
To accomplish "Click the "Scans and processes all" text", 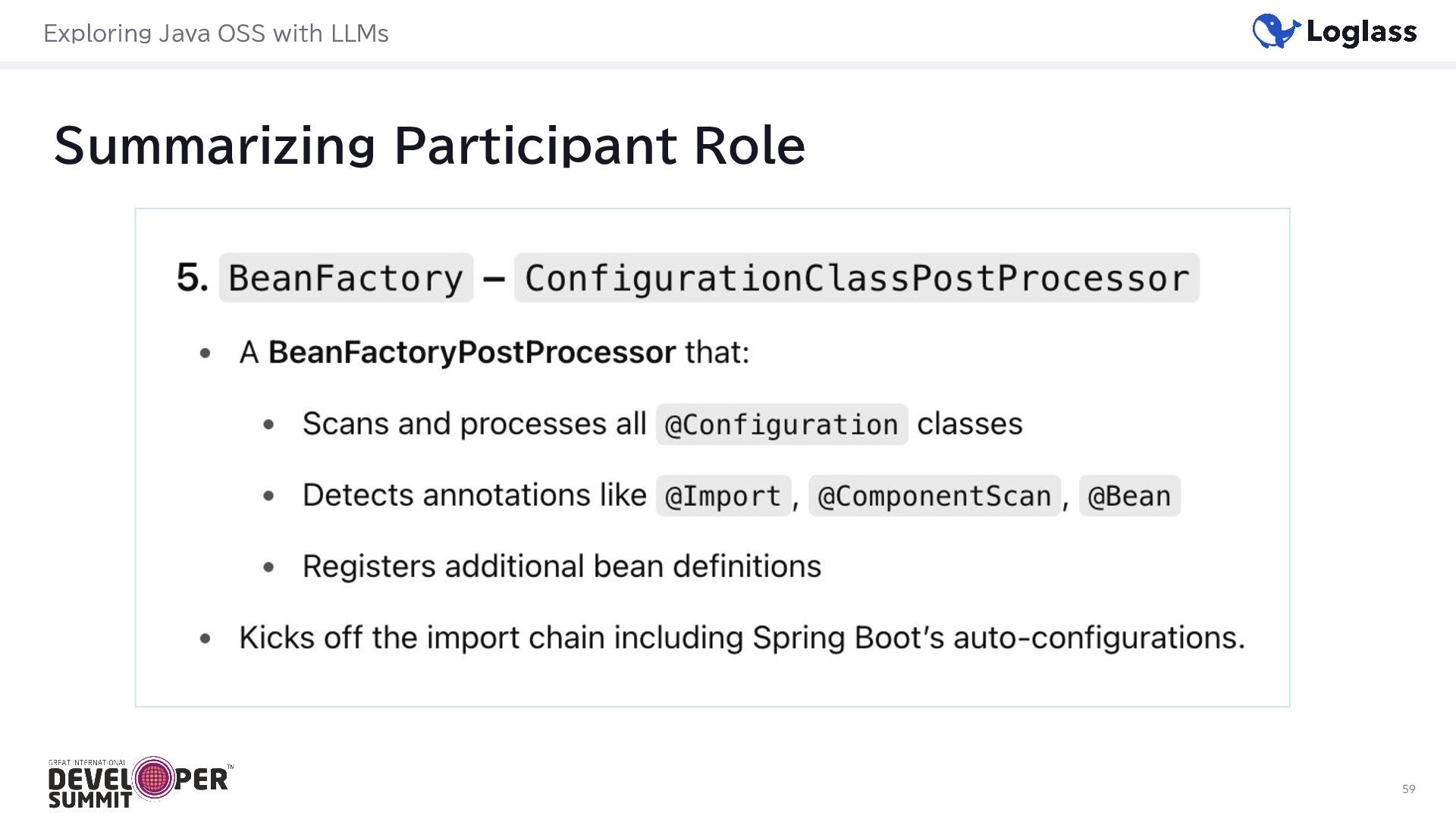I will tap(474, 424).
